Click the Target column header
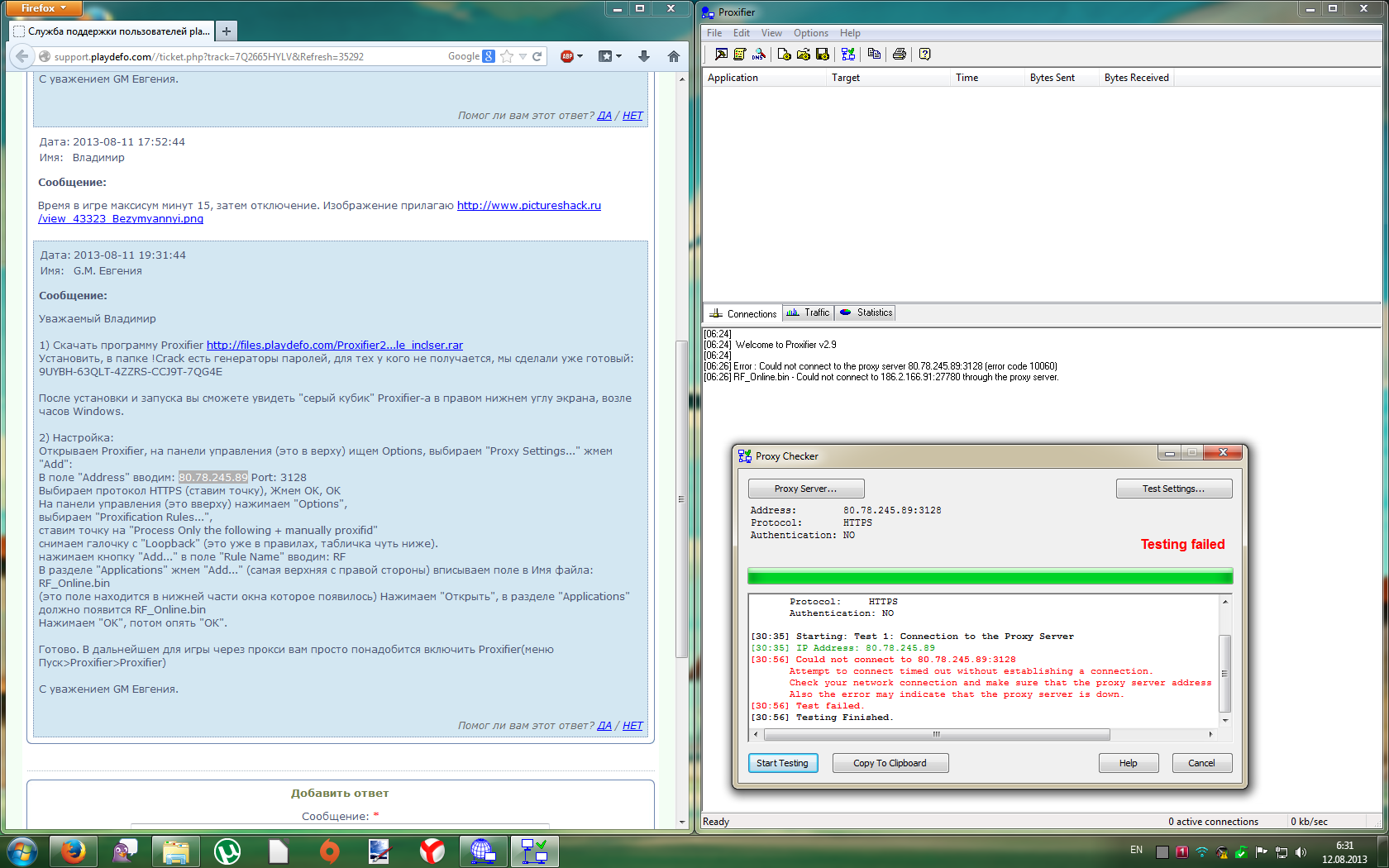 [889, 78]
